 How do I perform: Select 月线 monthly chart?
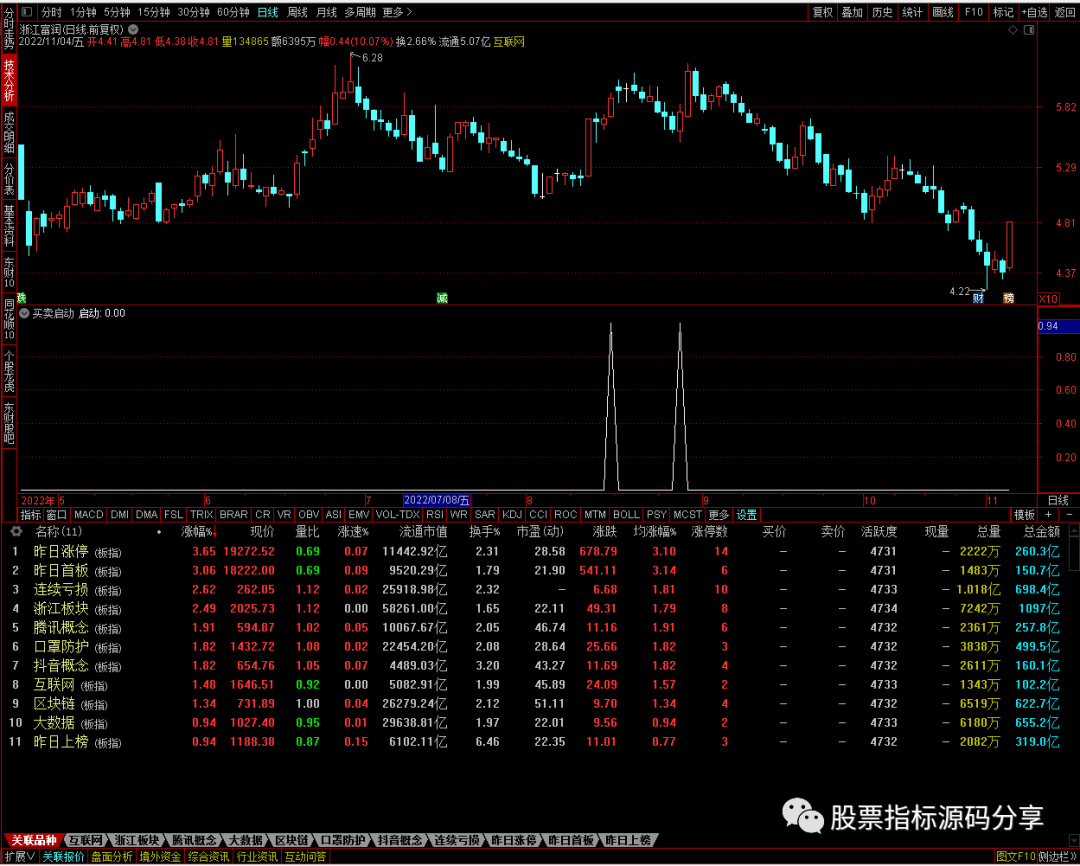pyautogui.click(x=326, y=12)
